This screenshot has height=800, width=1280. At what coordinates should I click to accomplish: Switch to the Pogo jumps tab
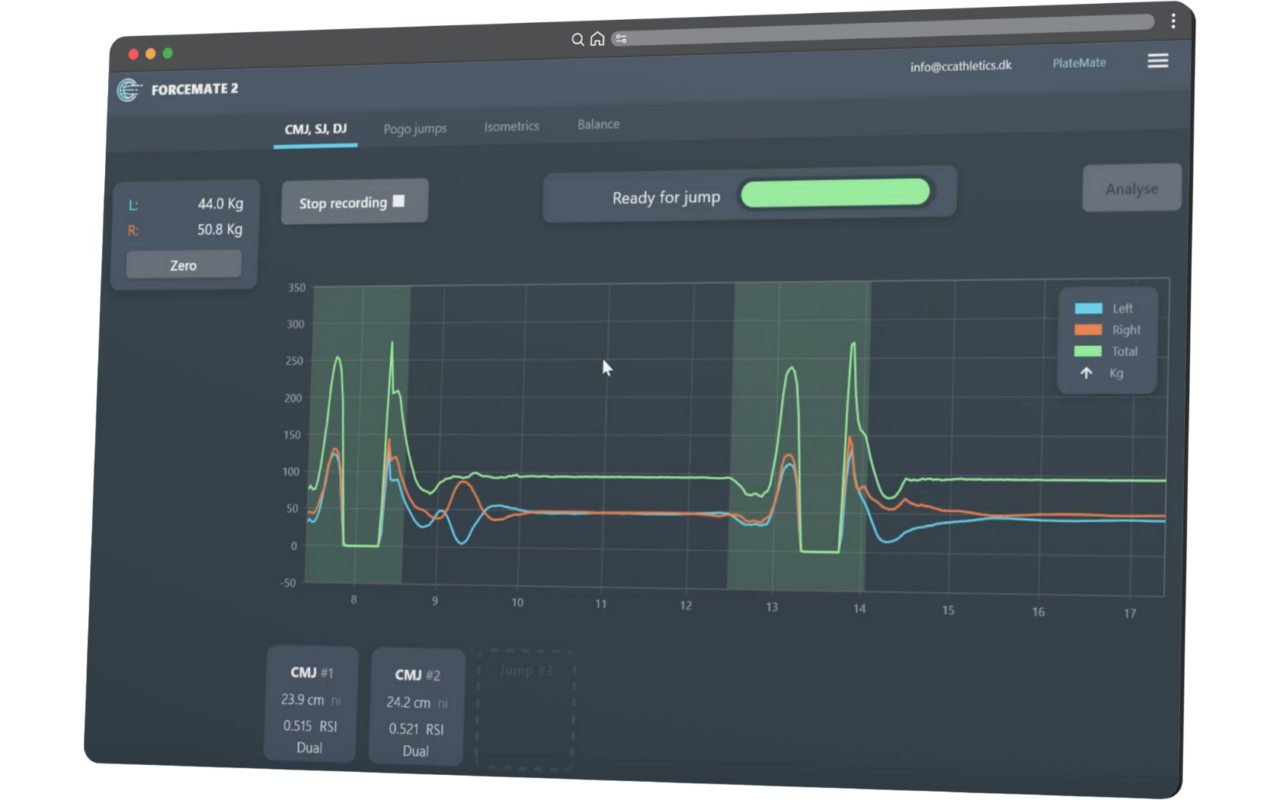pyautogui.click(x=414, y=128)
